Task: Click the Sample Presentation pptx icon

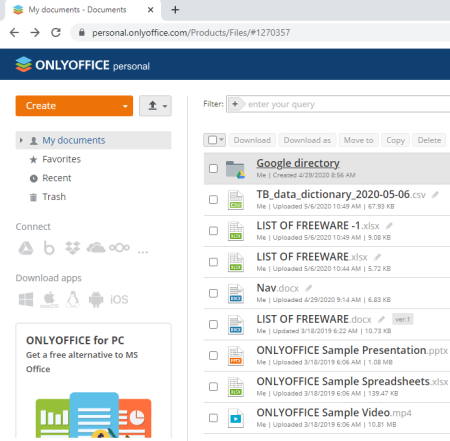Action: [x=236, y=356]
